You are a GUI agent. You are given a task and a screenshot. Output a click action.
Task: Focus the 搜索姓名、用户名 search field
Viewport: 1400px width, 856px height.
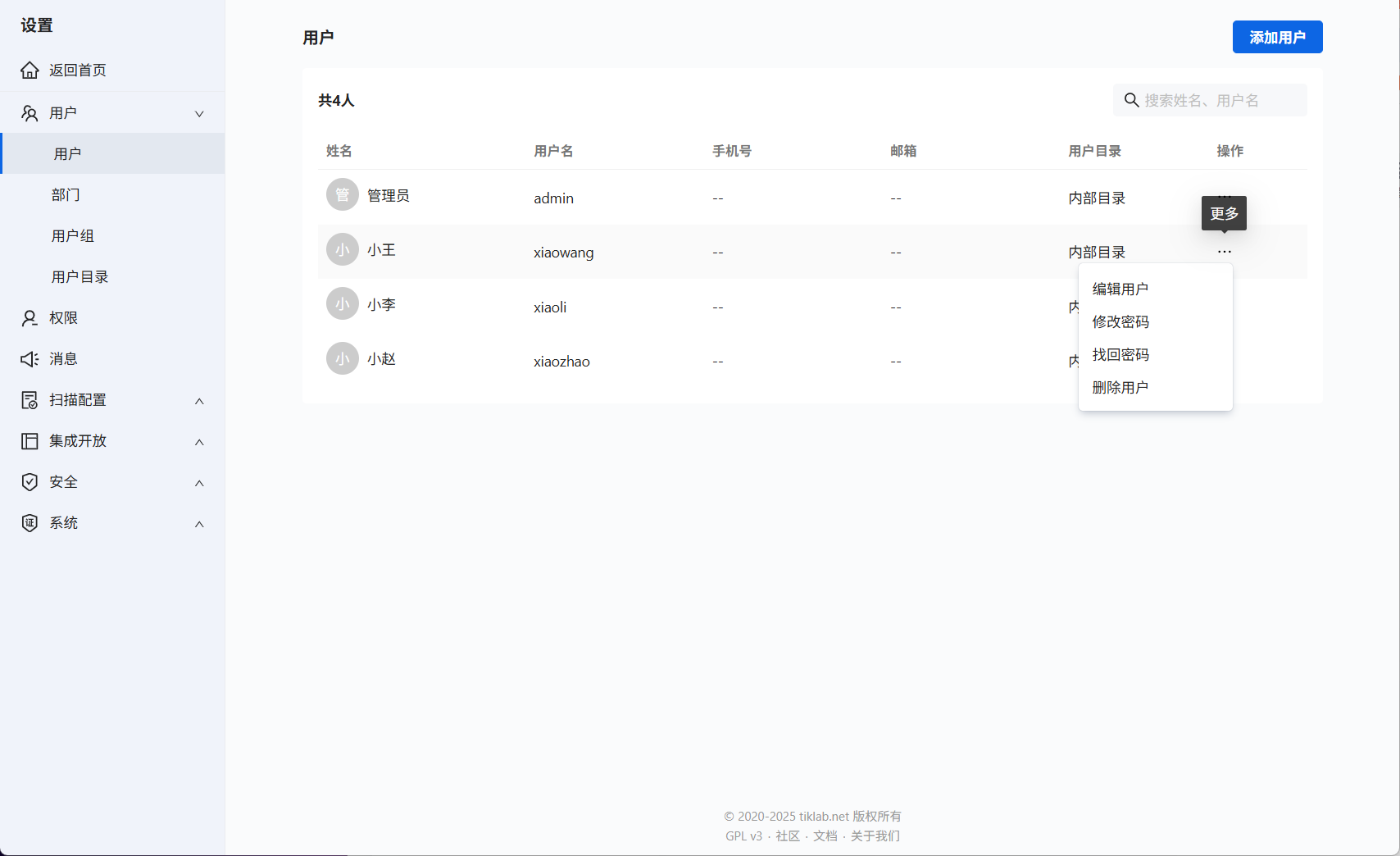point(1210,100)
